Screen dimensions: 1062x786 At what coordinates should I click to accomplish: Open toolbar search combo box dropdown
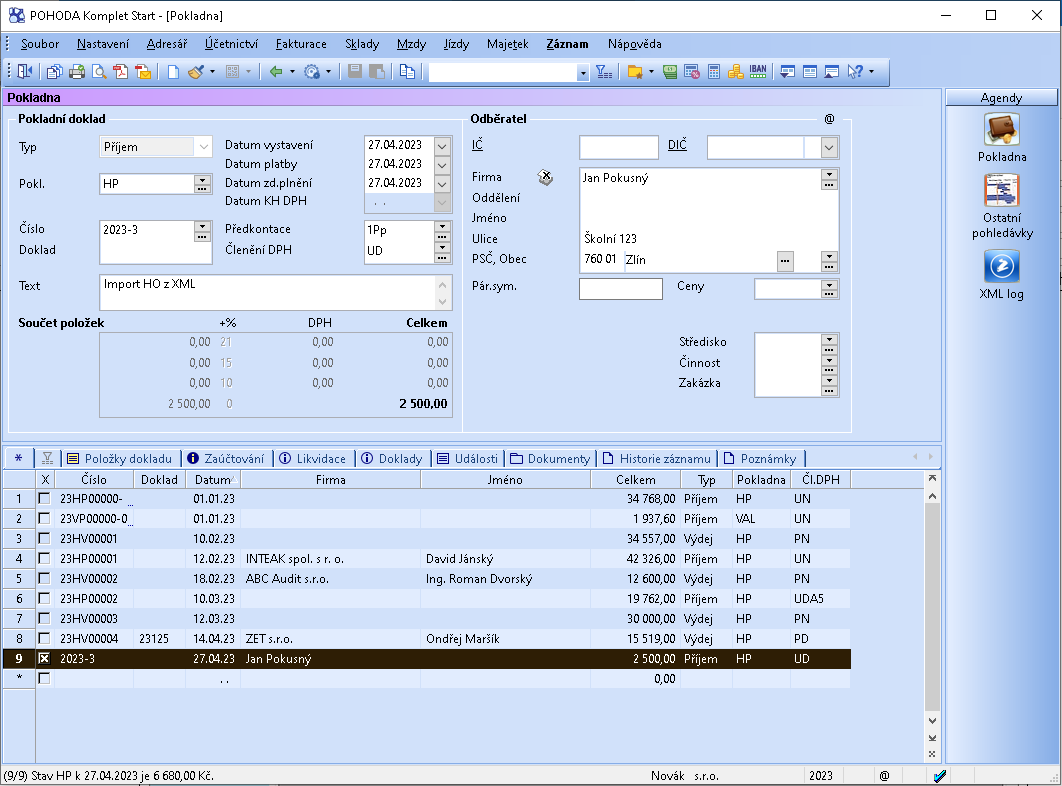pos(582,73)
